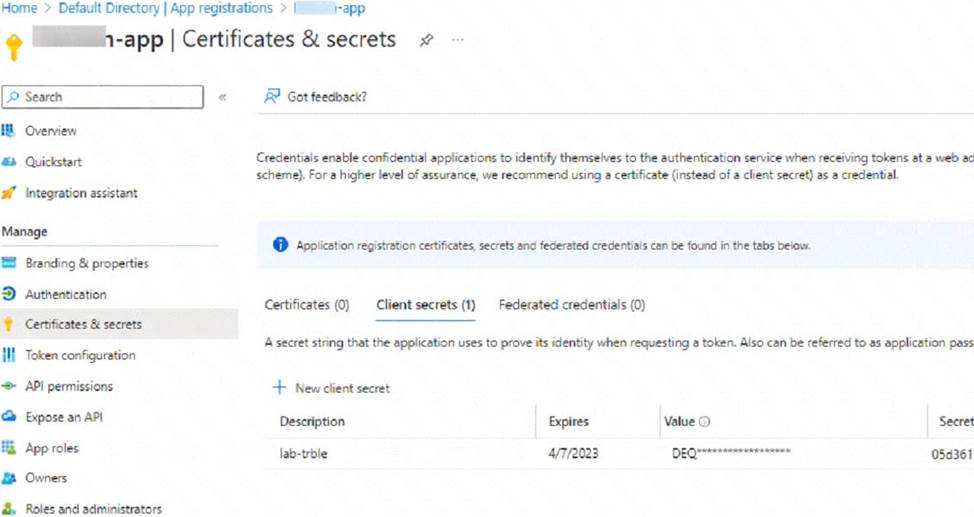
Task: Switch to Federated credentials (0) tab
Action: pyautogui.click(x=572, y=304)
